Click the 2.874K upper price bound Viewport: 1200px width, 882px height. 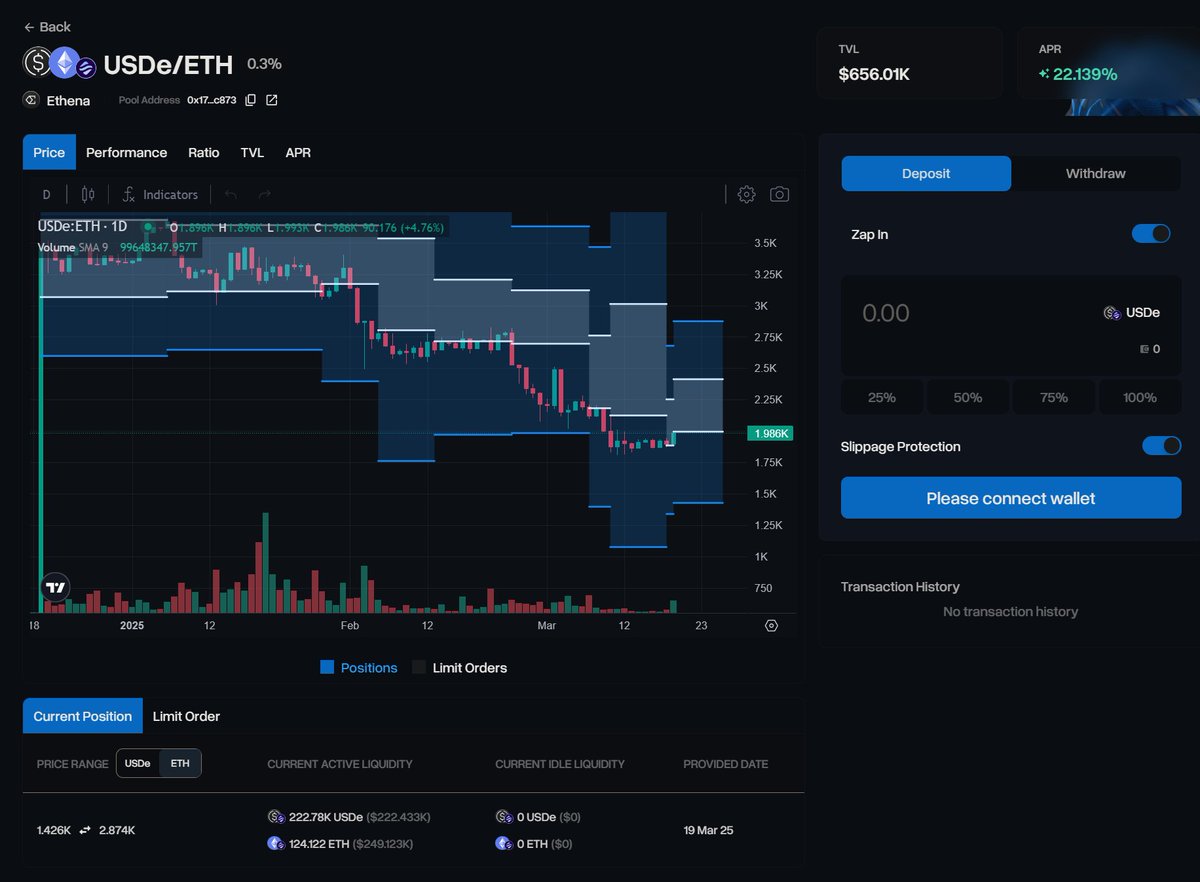pyautogui.click(x=118, y=830)
